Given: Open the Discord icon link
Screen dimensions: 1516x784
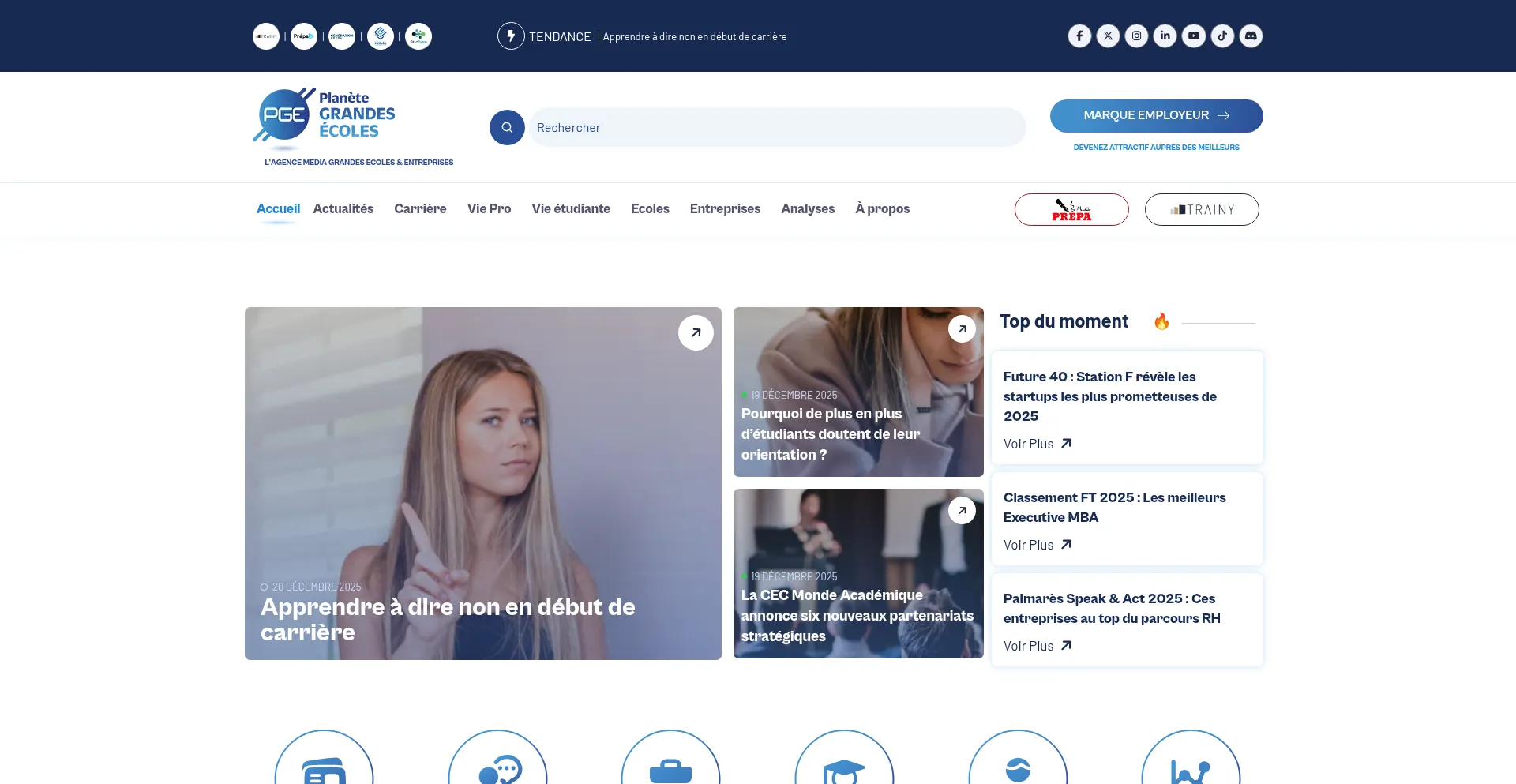Looking at the screenshot, I should (1251, 36).
